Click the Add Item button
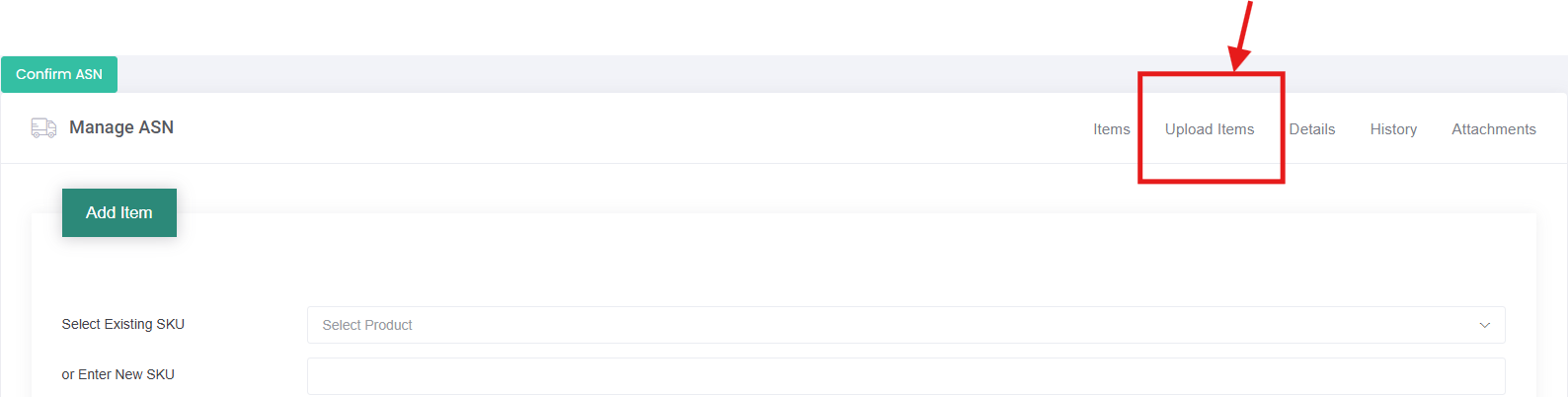 tap(119, 212)
